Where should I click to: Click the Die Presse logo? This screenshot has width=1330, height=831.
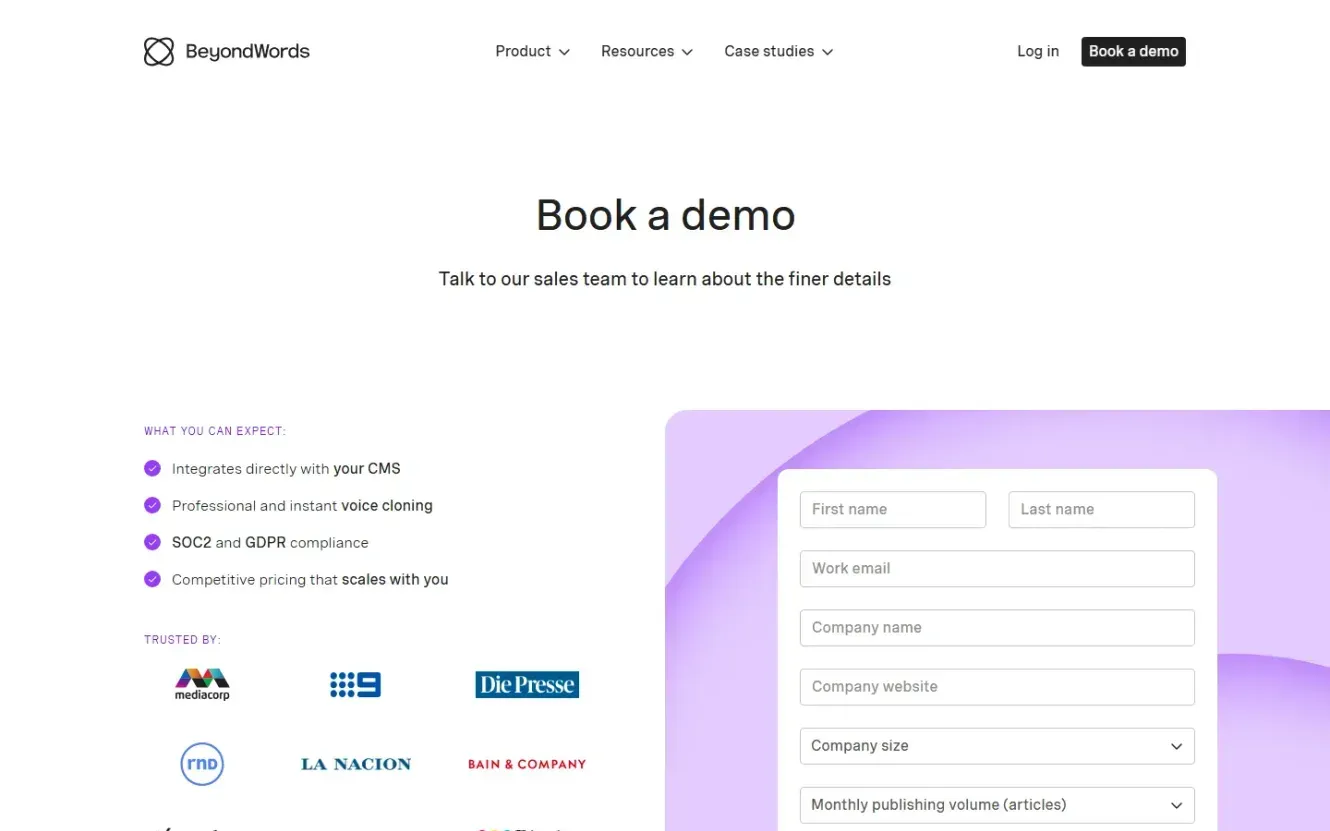(527, 685)
